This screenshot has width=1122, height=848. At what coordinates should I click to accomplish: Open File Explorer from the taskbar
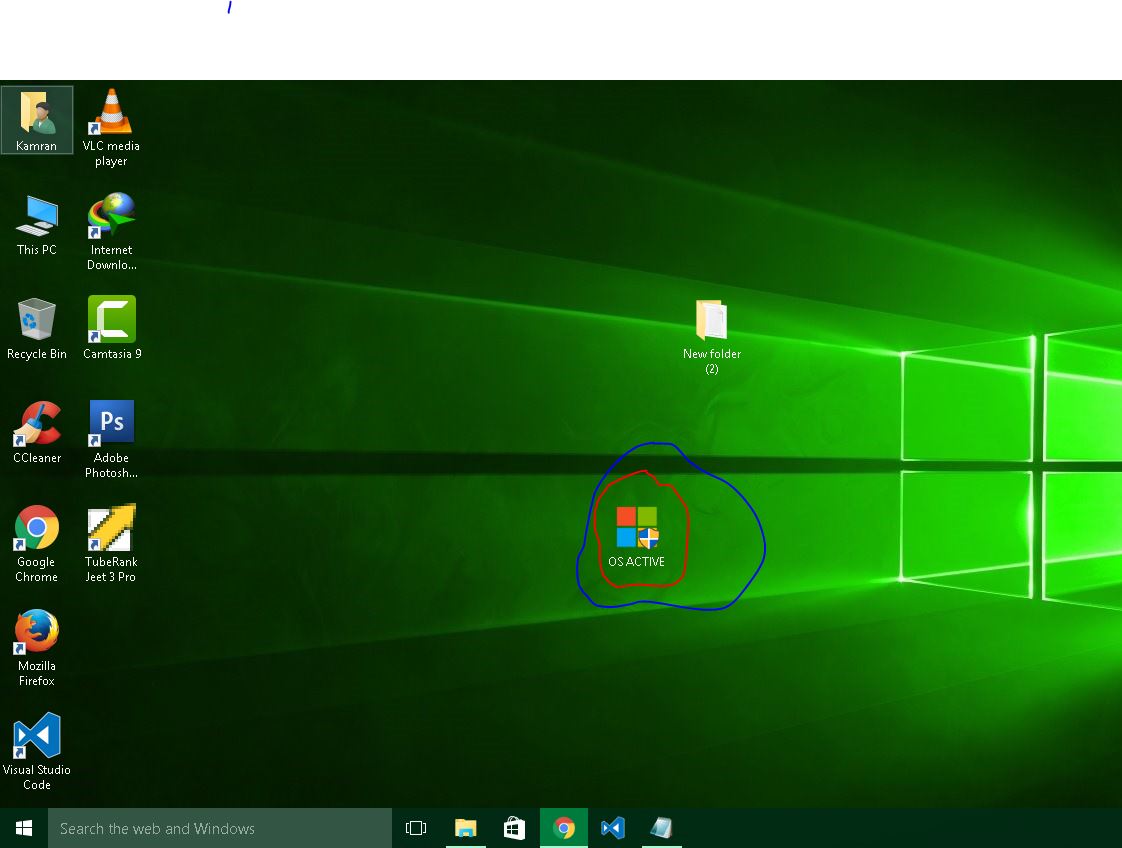466,828
